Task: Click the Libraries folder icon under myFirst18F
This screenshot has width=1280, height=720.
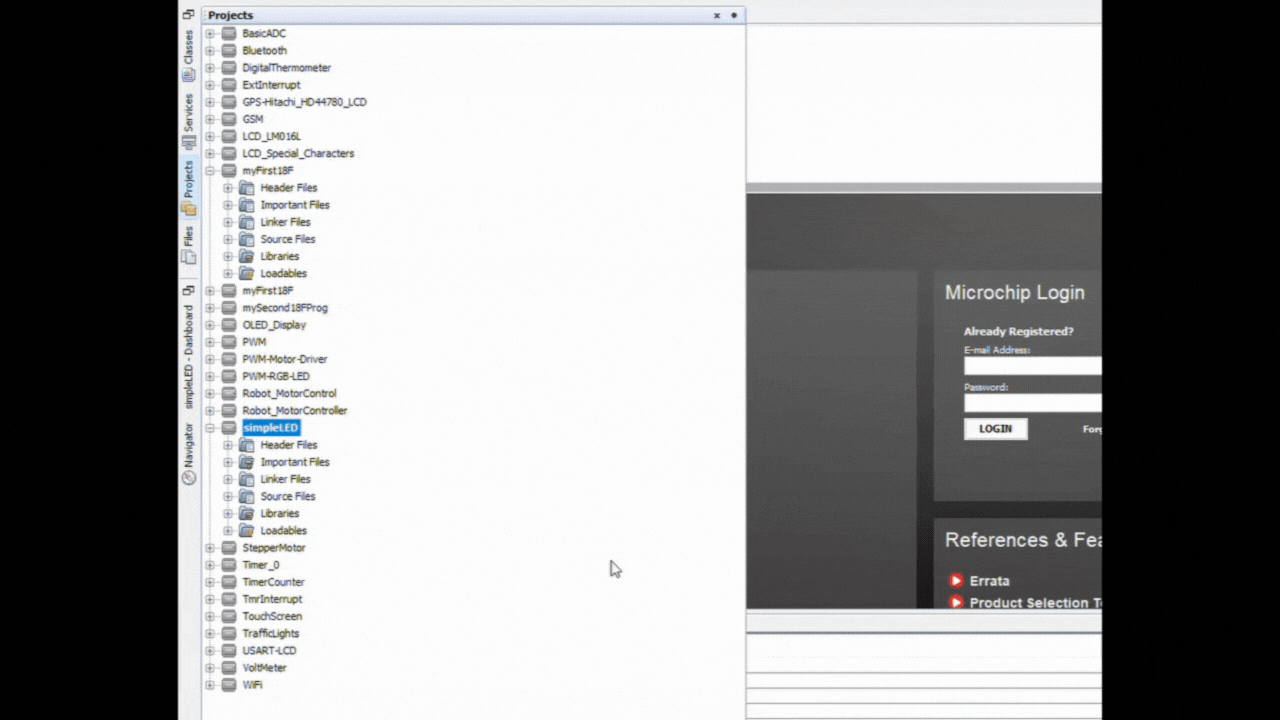Action: pos(246,257)
